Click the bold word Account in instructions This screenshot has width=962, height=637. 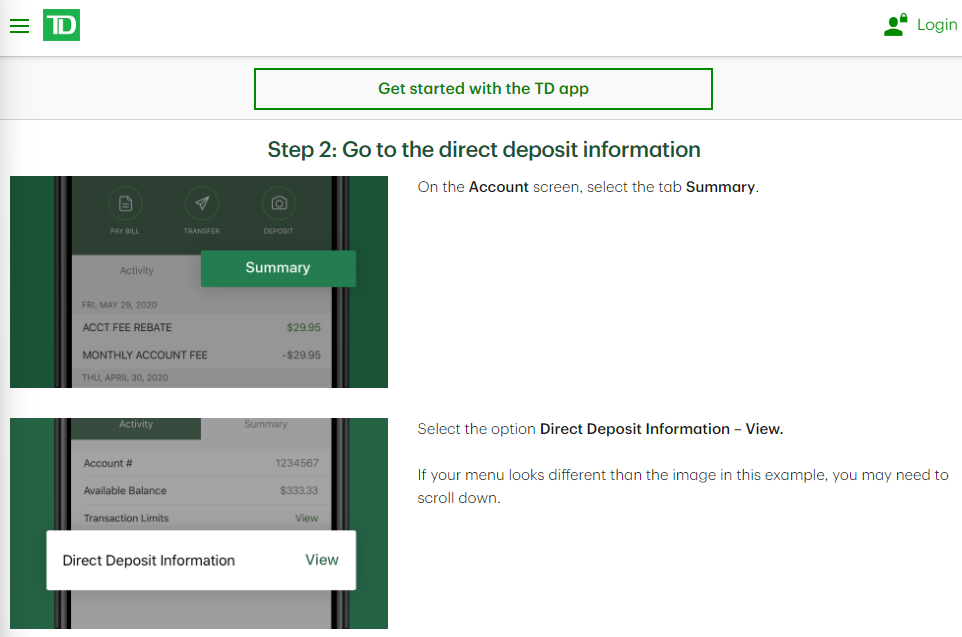pos(498,187)
